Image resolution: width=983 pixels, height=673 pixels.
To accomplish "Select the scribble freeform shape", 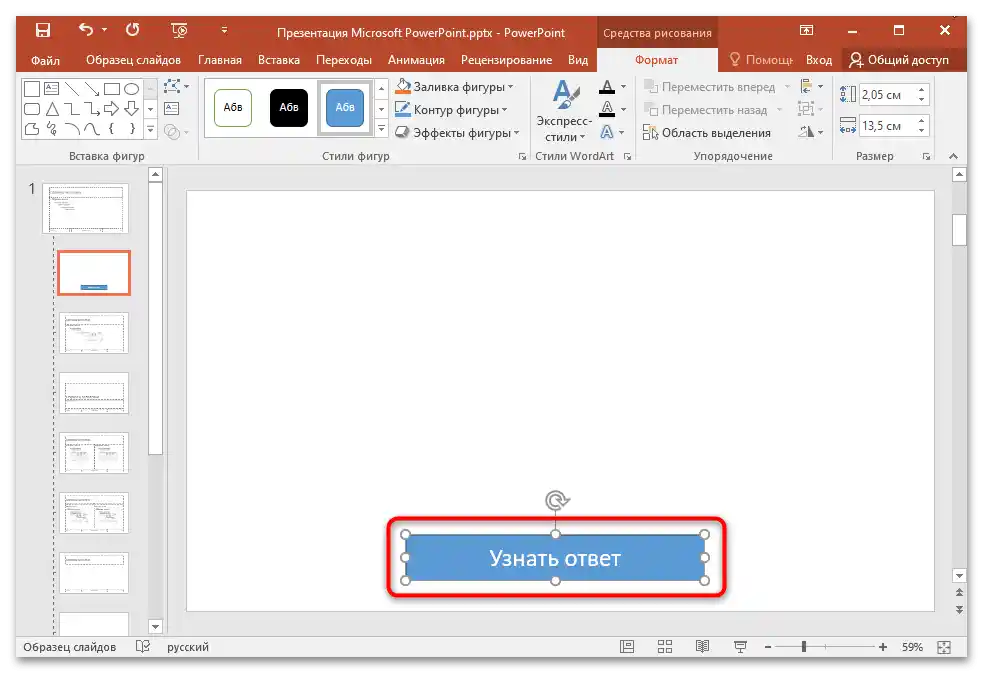I will click(51, 129).
